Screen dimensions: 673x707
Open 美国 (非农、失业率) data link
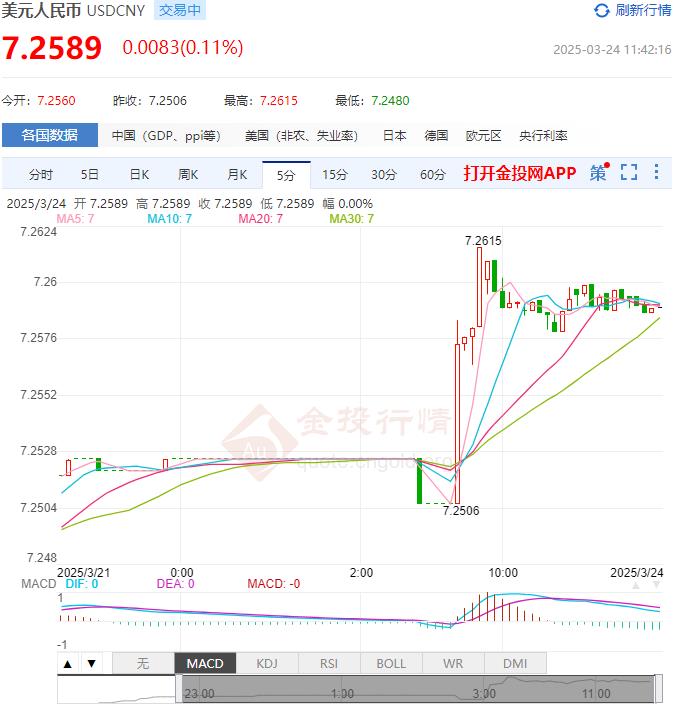point(301,136)
